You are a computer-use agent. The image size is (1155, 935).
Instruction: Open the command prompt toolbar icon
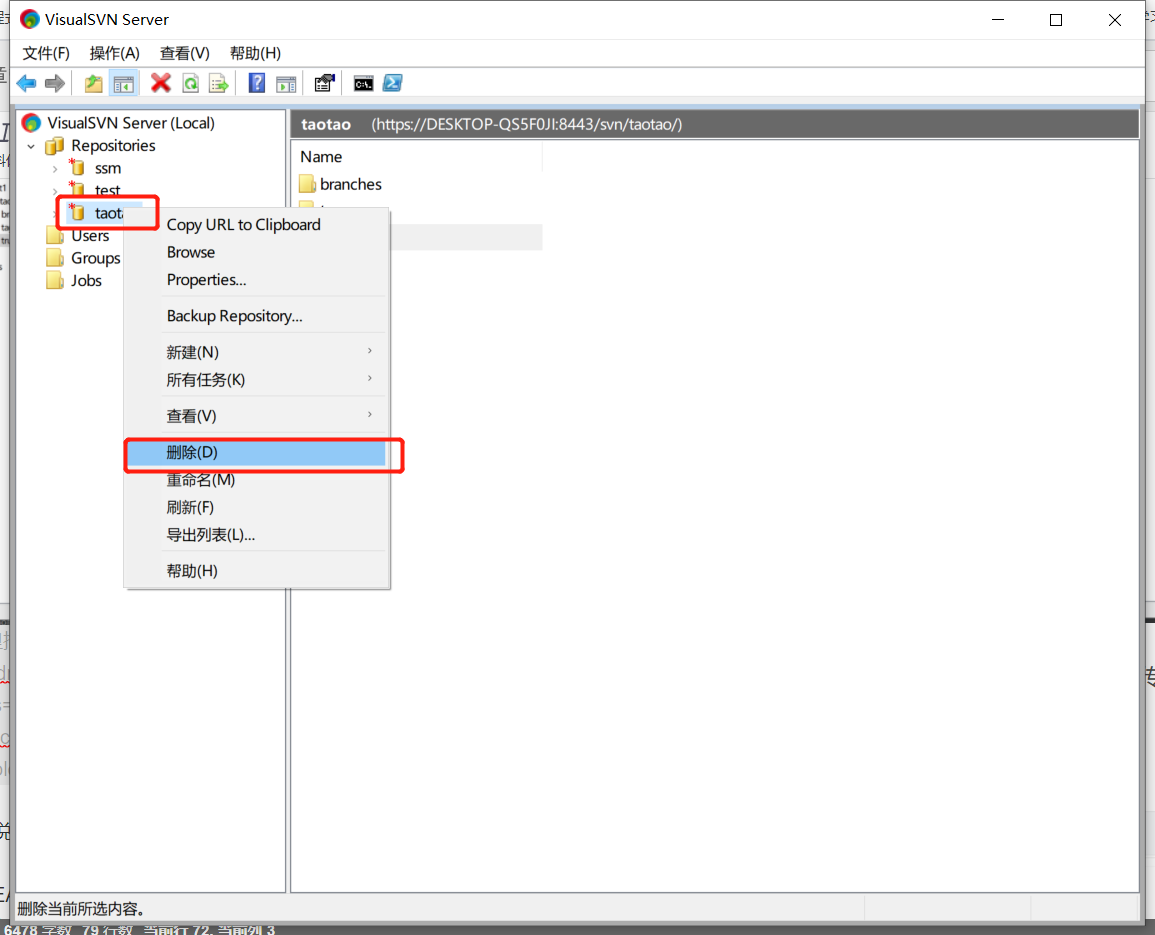tap(363, 83)
